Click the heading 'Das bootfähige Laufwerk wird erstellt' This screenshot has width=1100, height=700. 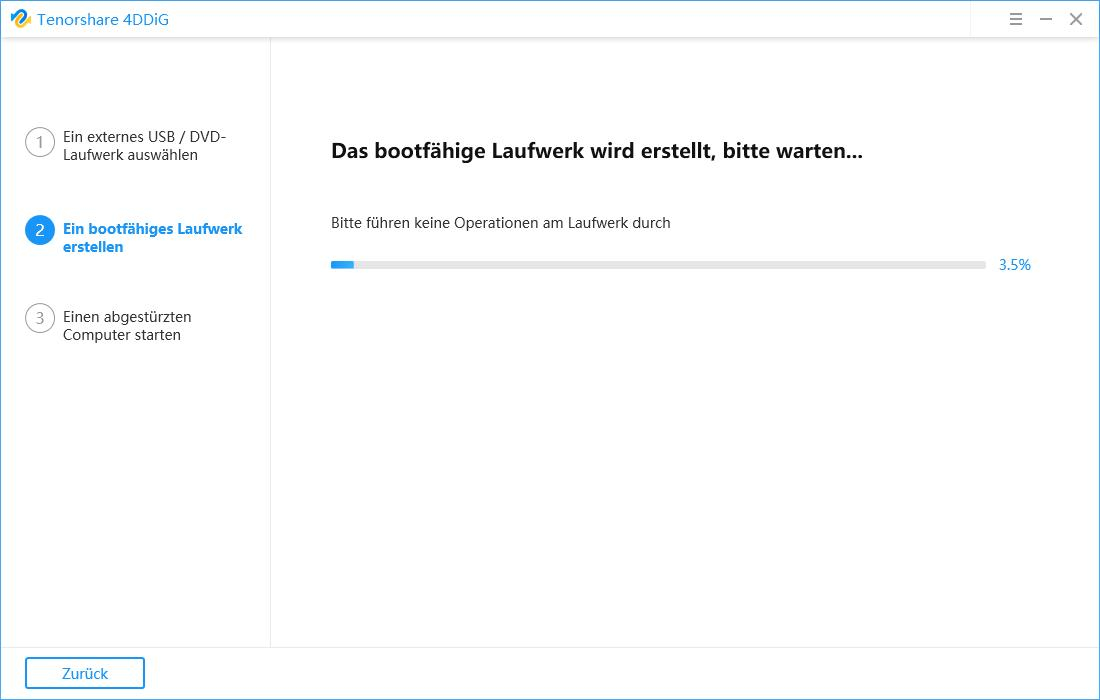[598, 151]
